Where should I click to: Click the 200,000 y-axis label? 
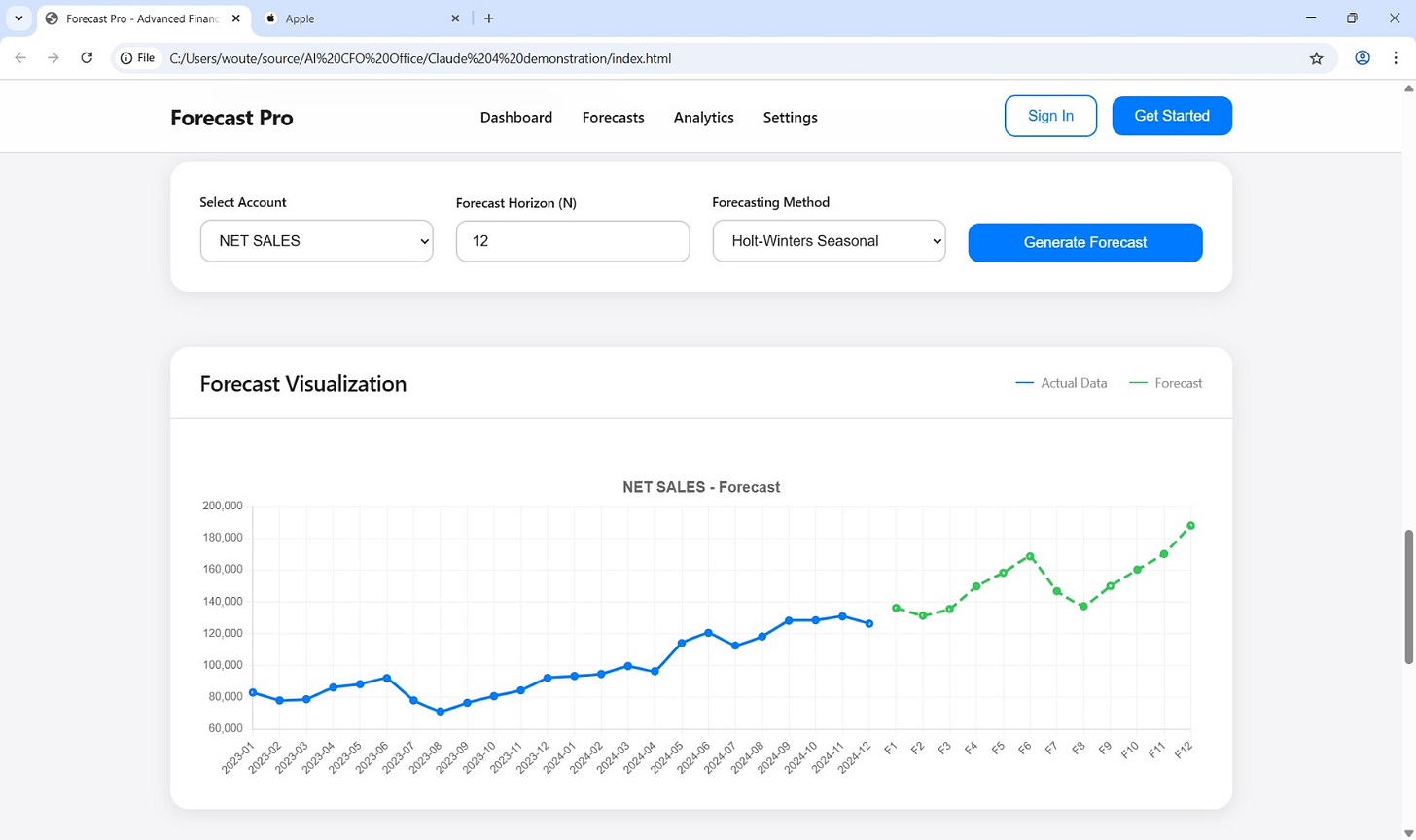[x=222, y=506]
